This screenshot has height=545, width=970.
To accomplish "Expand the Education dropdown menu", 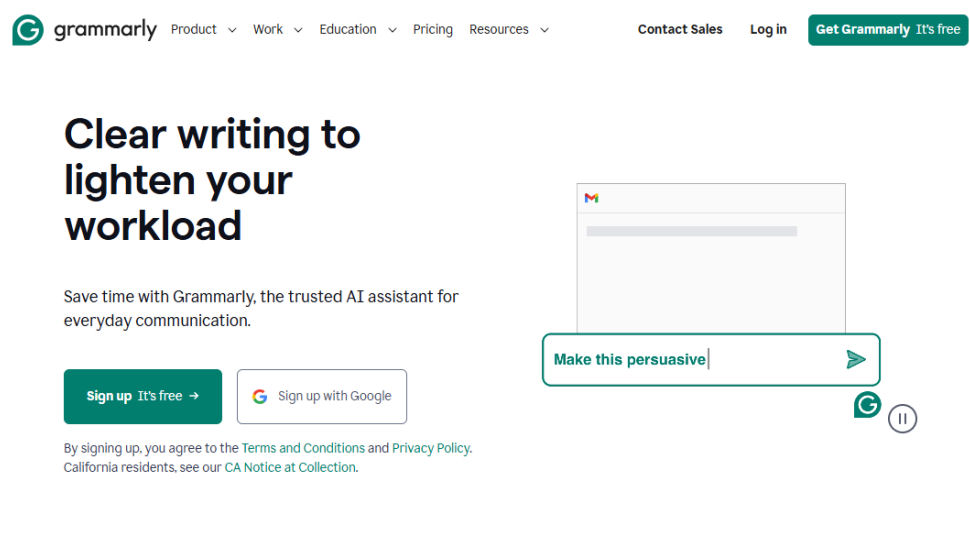I will pos(357,30).
